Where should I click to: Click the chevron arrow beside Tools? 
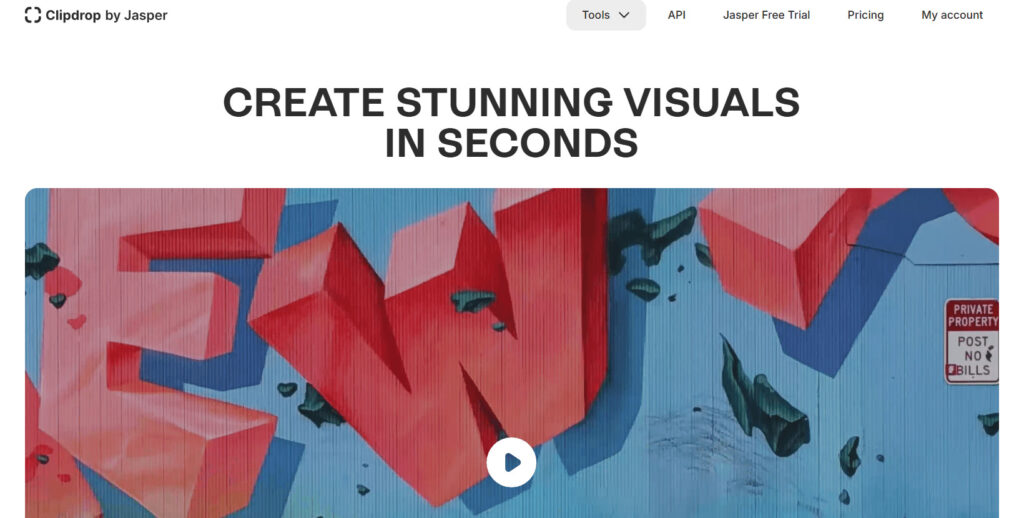624,15
